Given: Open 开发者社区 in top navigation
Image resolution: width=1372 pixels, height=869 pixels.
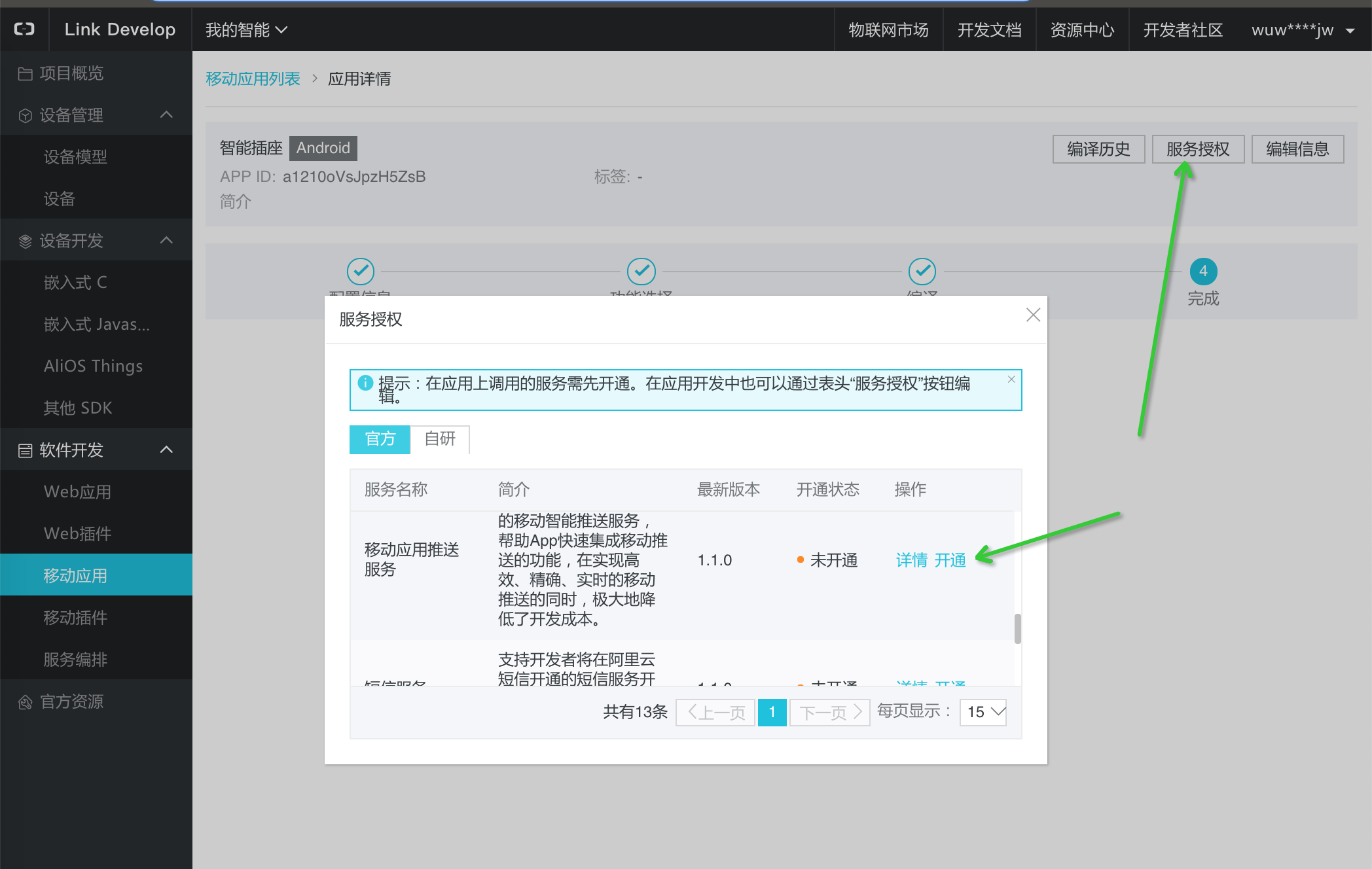Looking at the screenshot, I should [1183, 30].
